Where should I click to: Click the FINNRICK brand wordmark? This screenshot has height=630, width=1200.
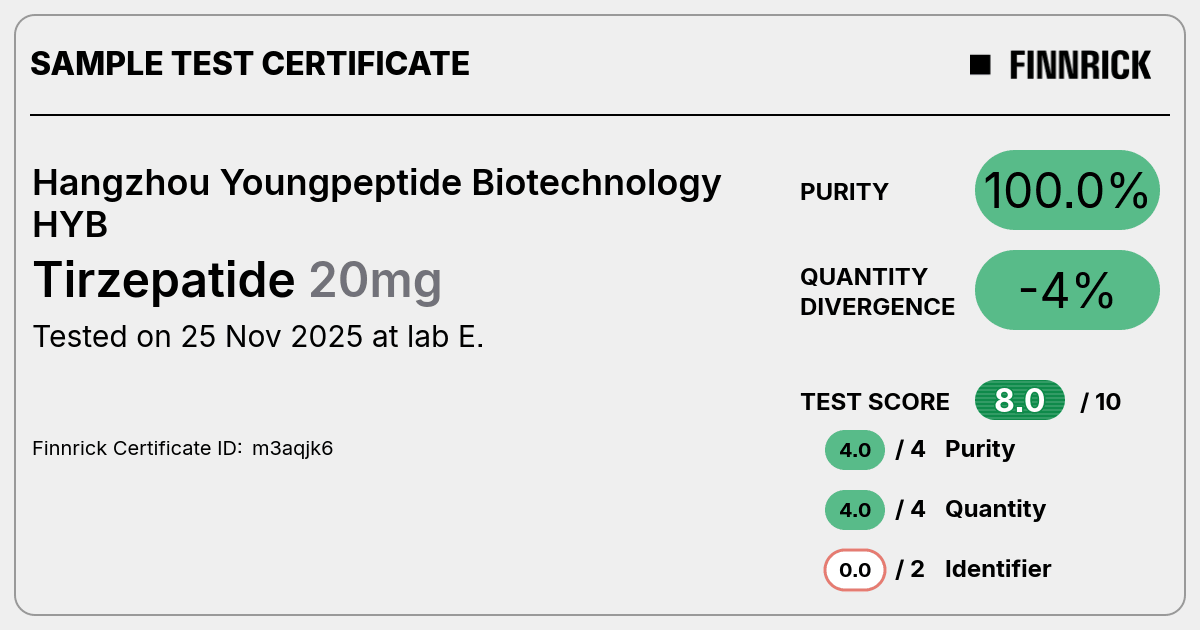click(x=1080, y=65)
